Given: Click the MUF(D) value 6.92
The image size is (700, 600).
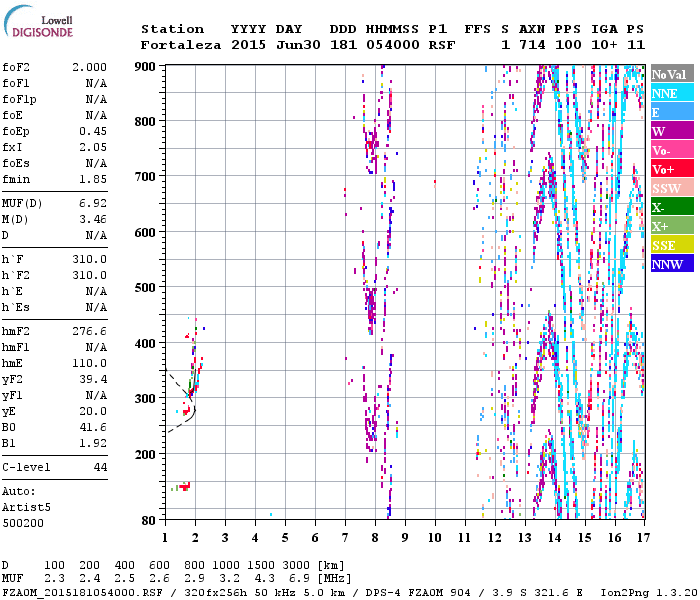Looking at the screenshot, I should (x=93, y=203).
